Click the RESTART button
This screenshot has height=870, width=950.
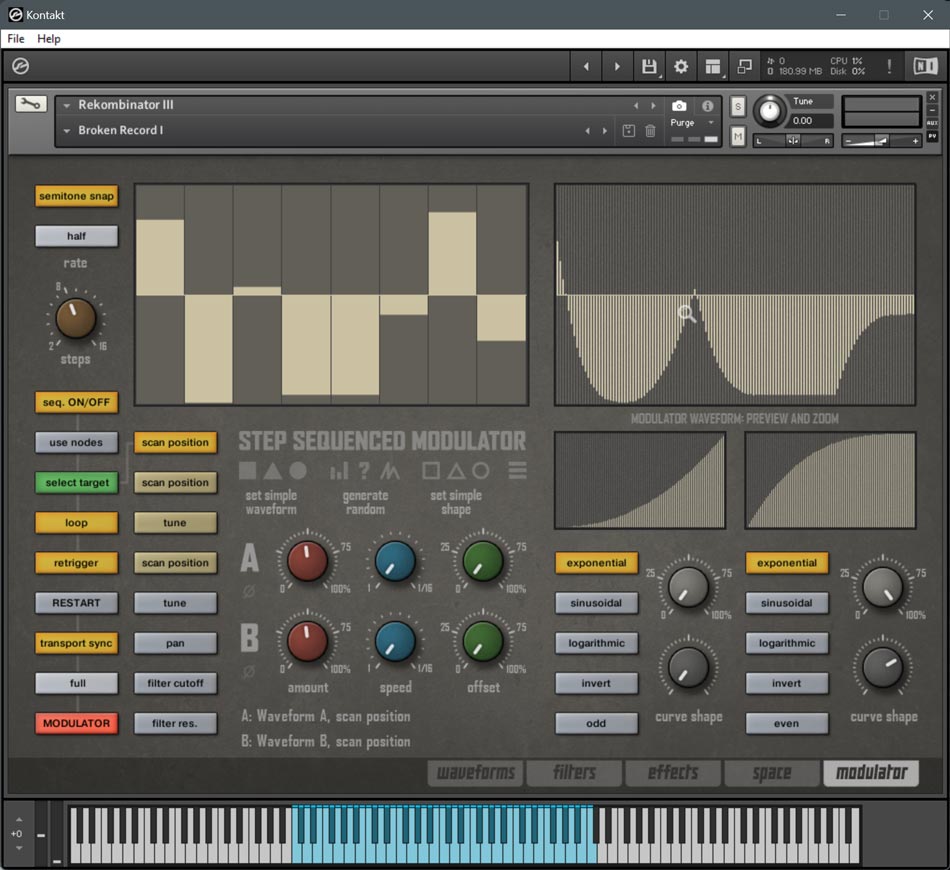pyautogui.click(x=76, y=603)
